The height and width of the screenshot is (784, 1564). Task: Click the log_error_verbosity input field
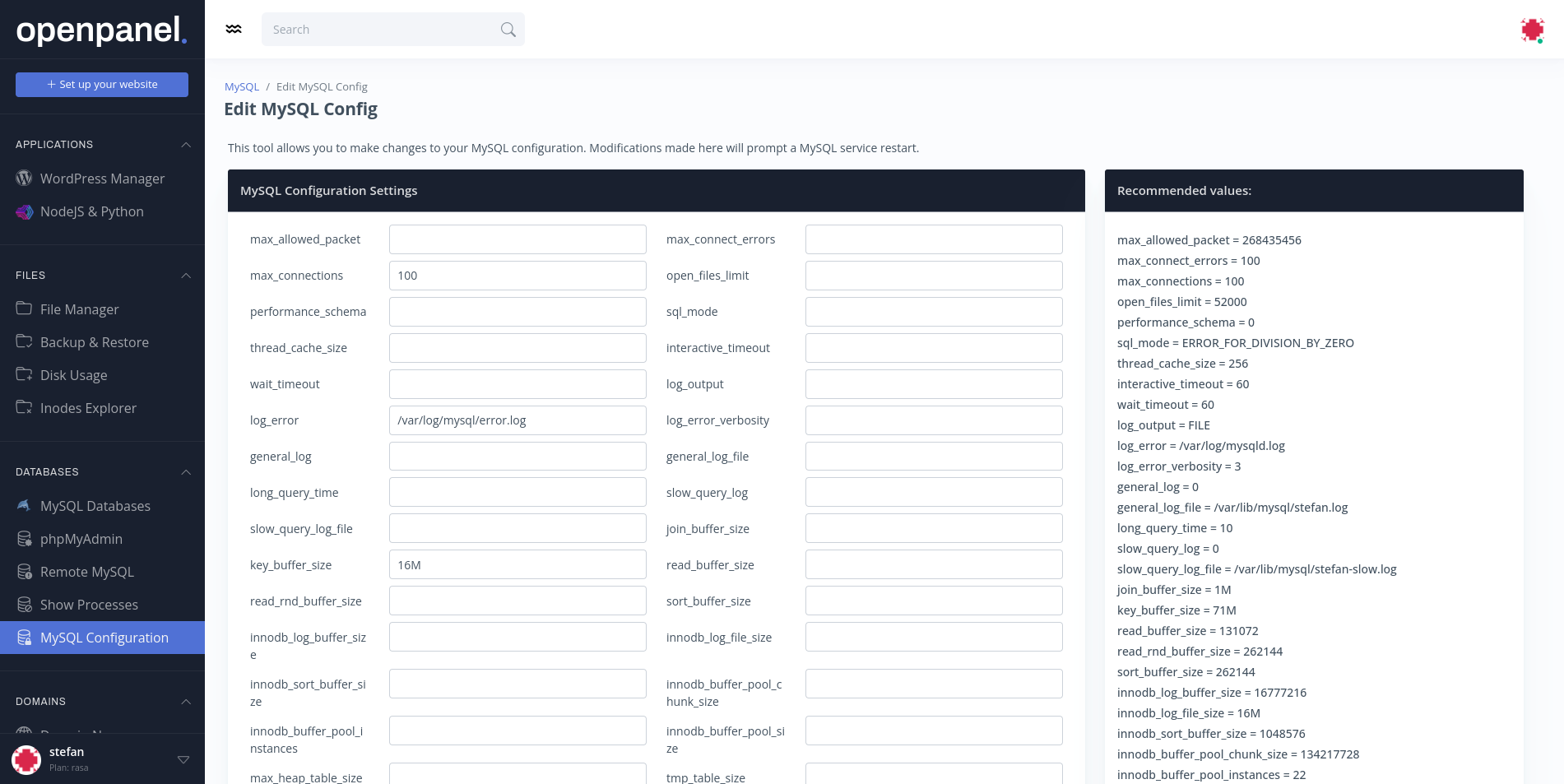(934, 420)
